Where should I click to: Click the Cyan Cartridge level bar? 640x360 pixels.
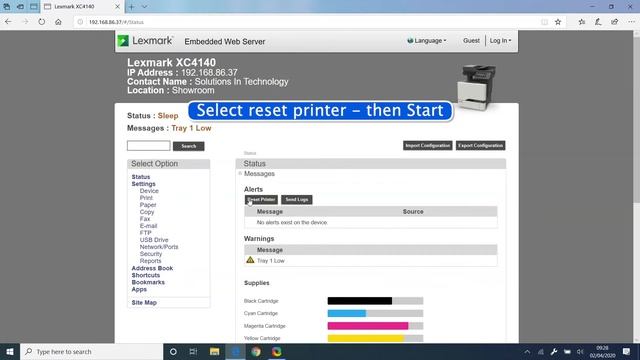pyautogui.click(x=375, y=313)
